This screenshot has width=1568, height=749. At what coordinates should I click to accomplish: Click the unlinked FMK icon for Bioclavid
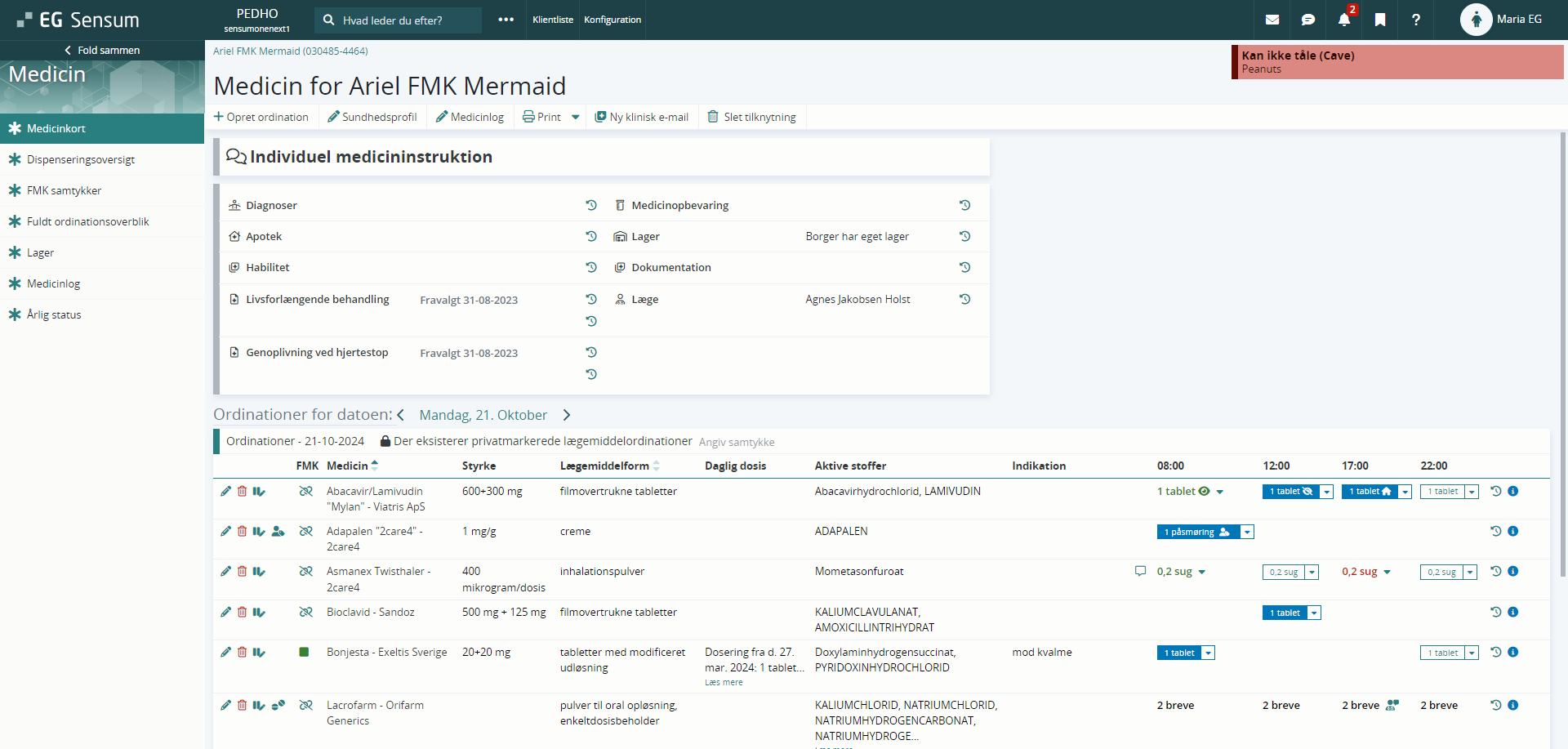(306, 612)
